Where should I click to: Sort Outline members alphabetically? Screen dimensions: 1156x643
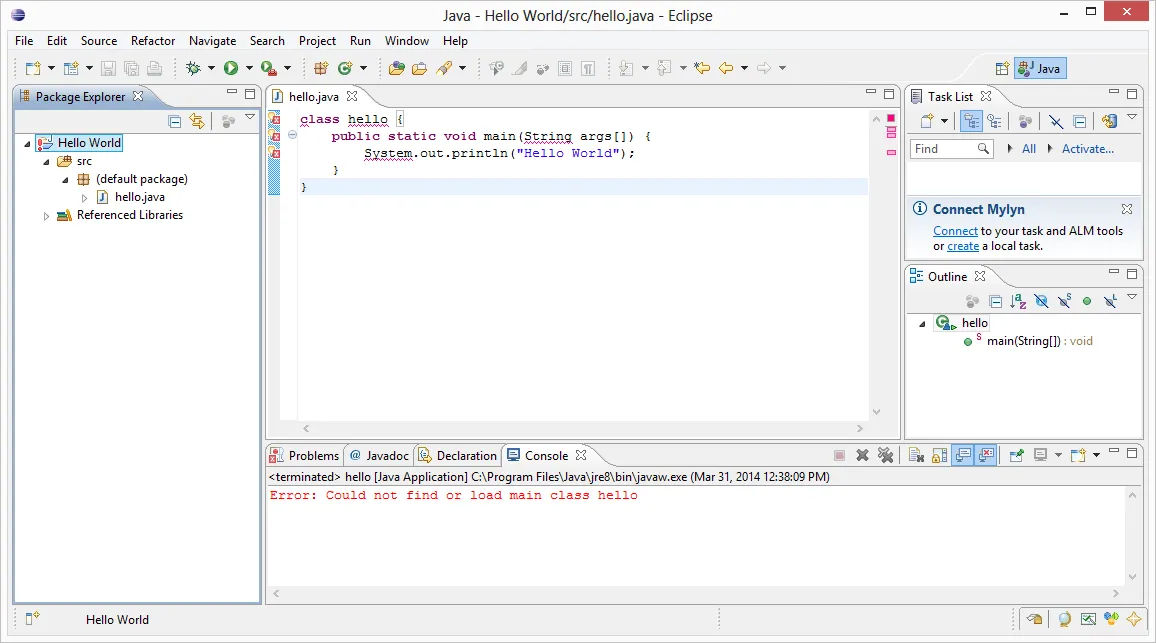pyautogui.click(x=1018, y=301)
